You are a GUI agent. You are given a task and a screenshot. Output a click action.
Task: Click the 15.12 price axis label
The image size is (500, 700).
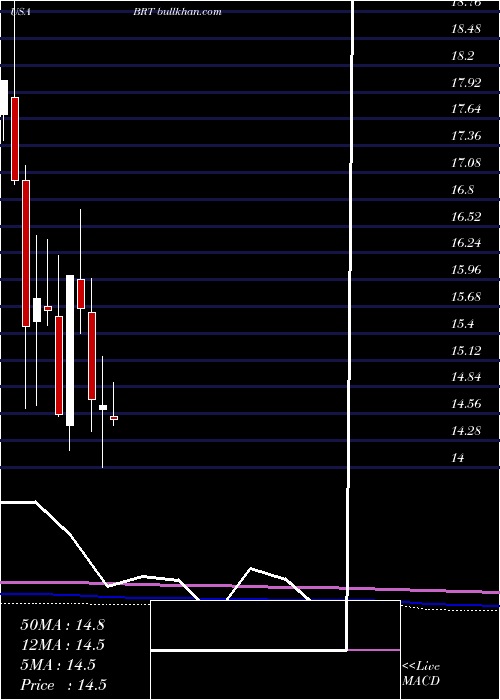(x=466, y=350)
